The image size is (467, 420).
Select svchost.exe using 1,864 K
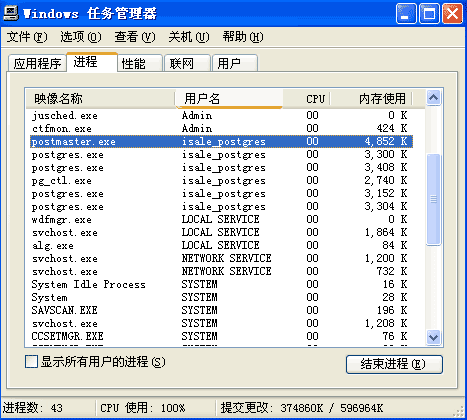pyautogui.click(x=221, y=232)
